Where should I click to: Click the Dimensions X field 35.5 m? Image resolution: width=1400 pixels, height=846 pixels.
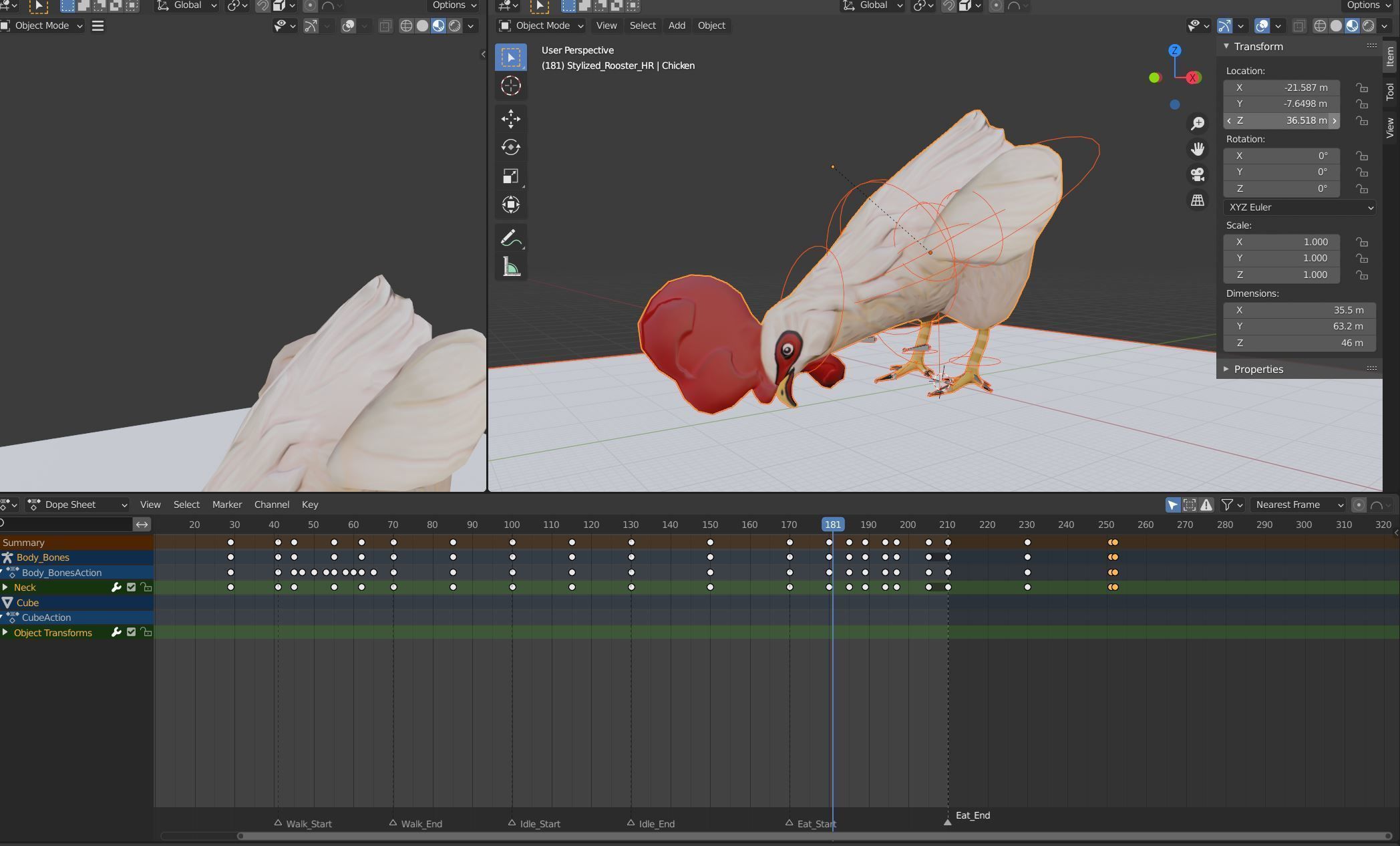(1300, 310)
